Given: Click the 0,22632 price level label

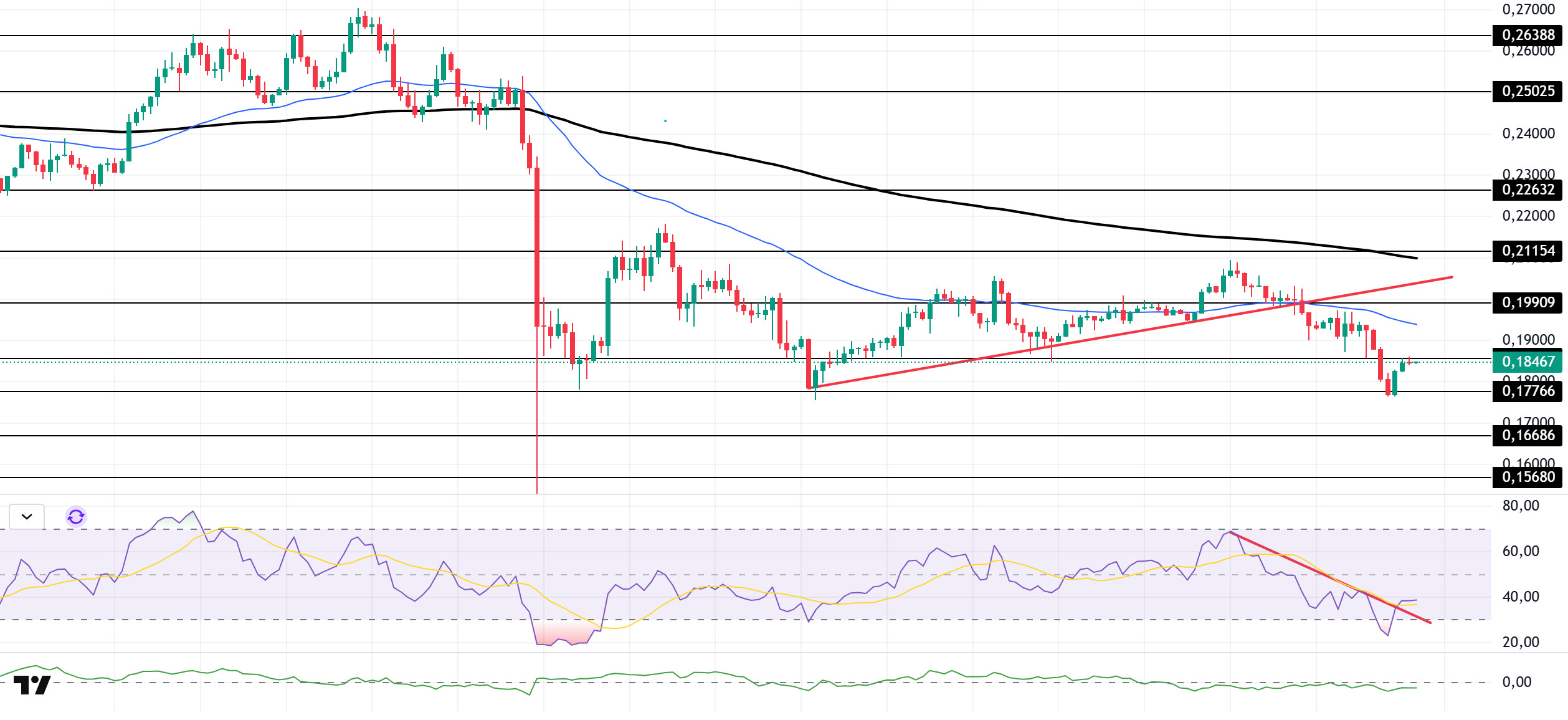Looking at the screenshot, I should [x=1527, y=190].
